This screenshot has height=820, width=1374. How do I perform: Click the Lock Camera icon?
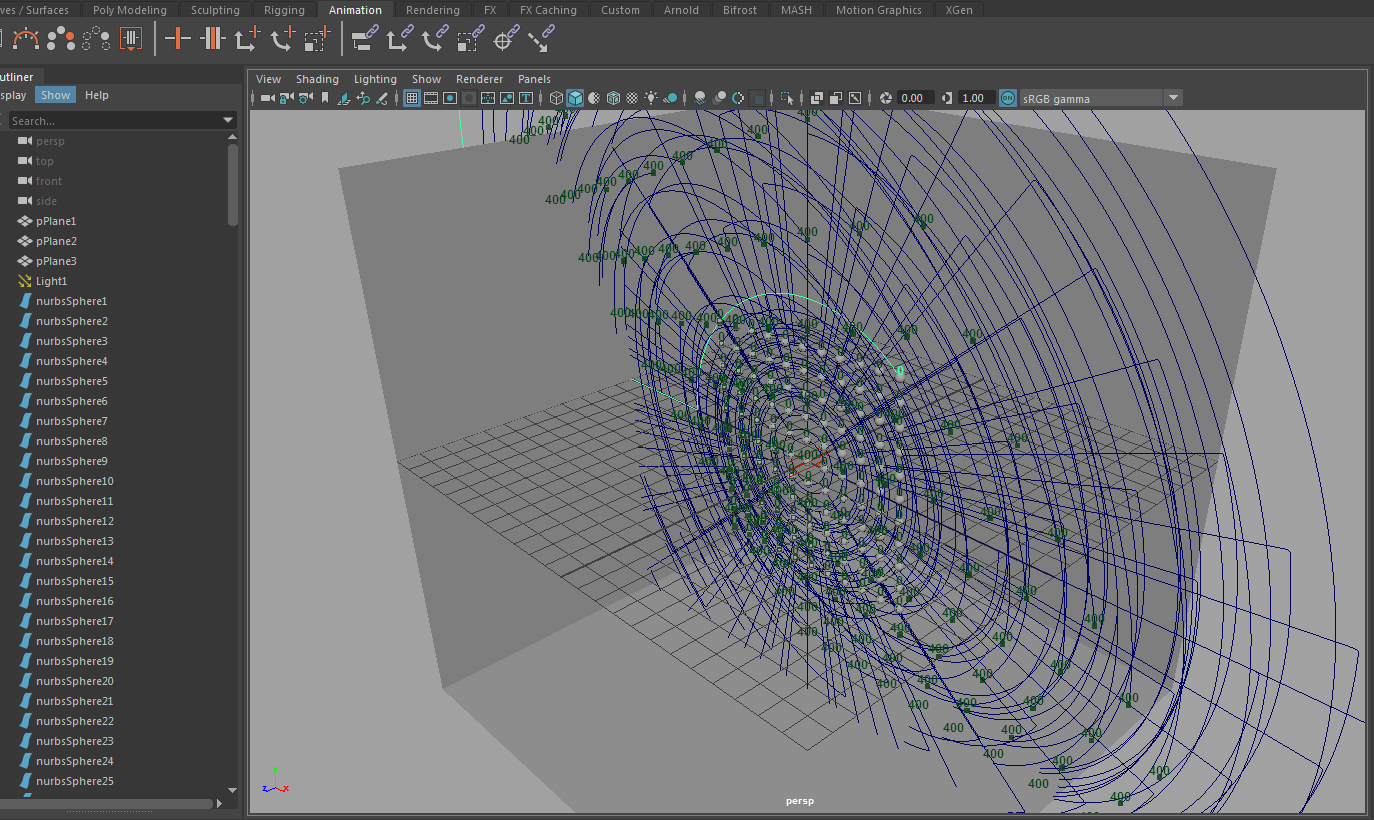[x=287, y=98]
